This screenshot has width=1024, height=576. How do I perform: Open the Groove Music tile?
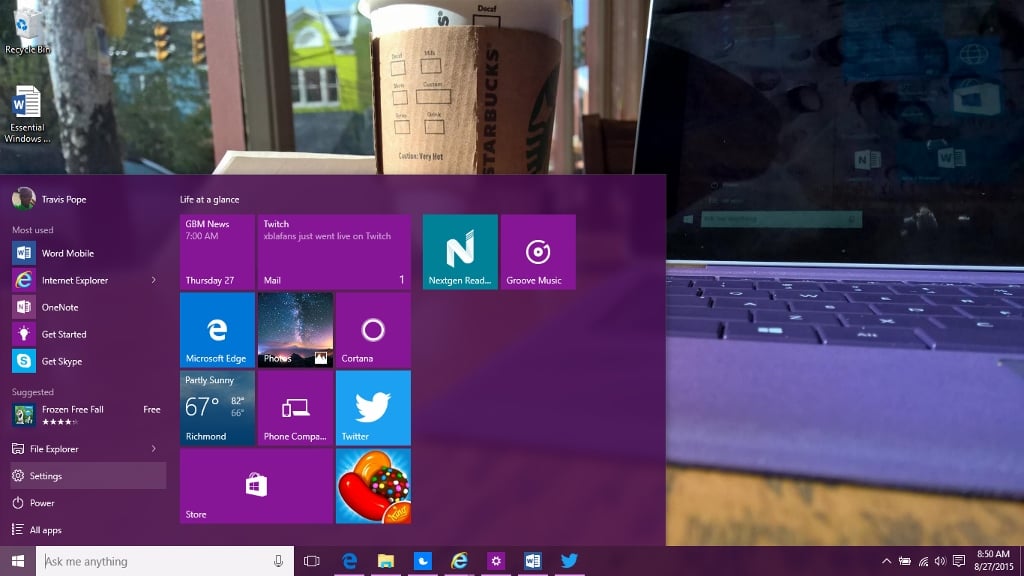coord(538,252)
